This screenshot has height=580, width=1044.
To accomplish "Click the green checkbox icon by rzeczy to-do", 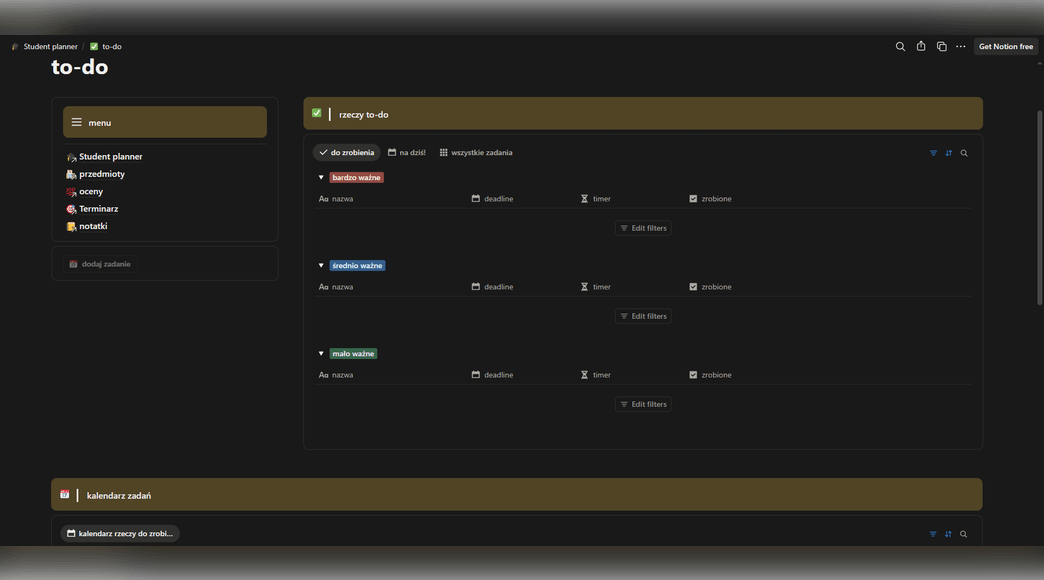I will point(317,113).
